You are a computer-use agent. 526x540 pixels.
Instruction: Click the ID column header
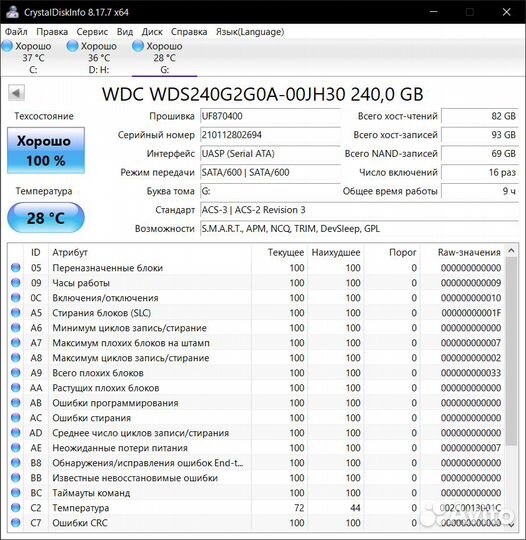point(36,252)
